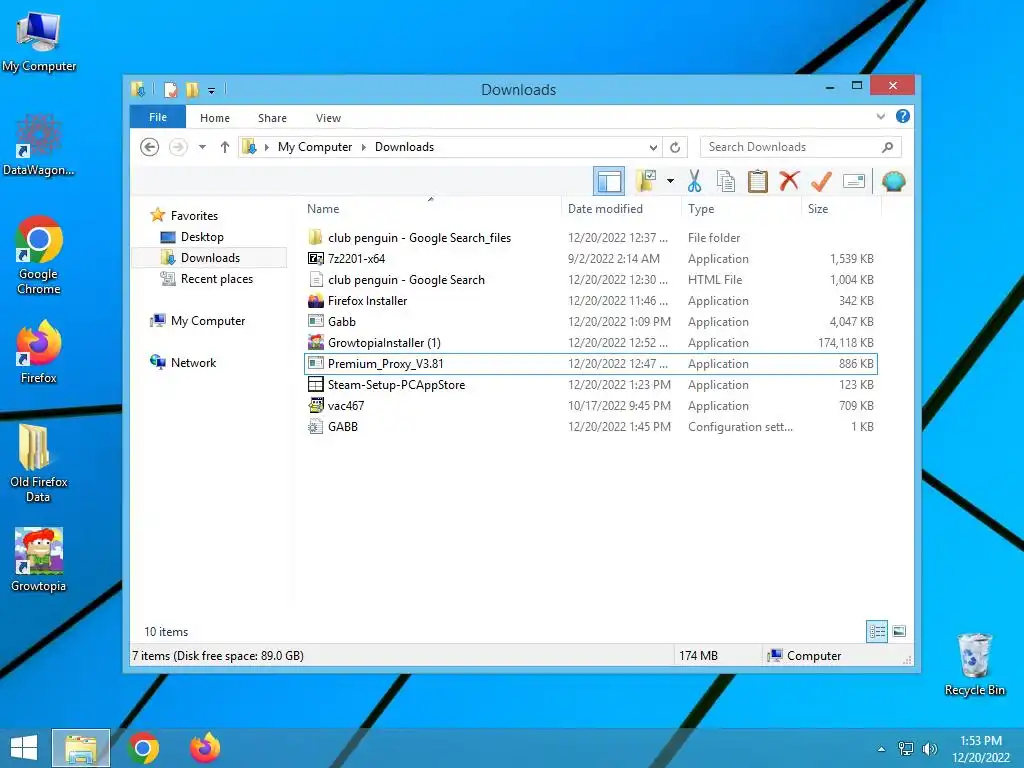This screenshot has height=768, width=1024.
Task: Select the vac467 application file
Action: pyautogui.click(x=590, y=406)
